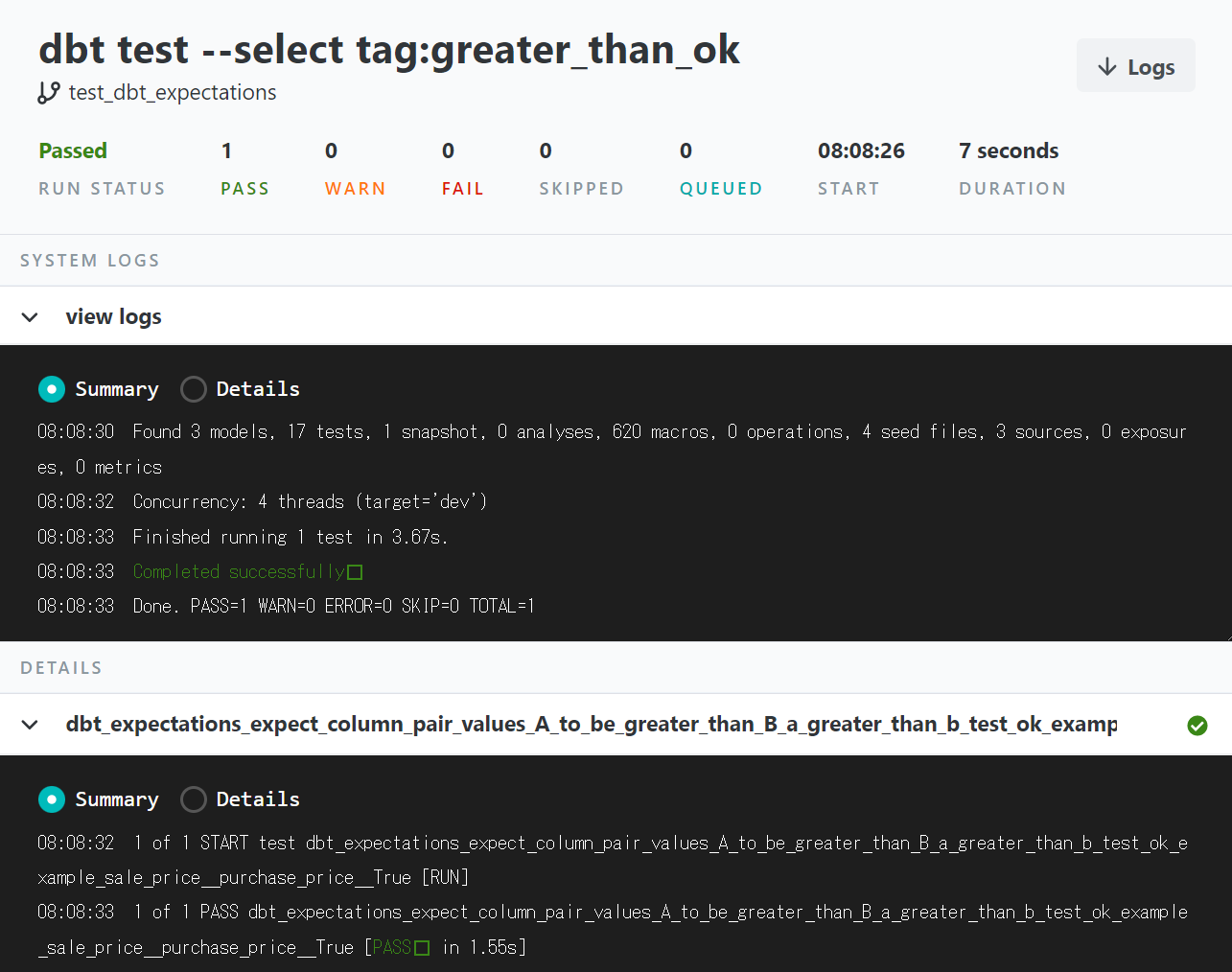
Task: Click the Passed run status label
Action: coord(72,150)
